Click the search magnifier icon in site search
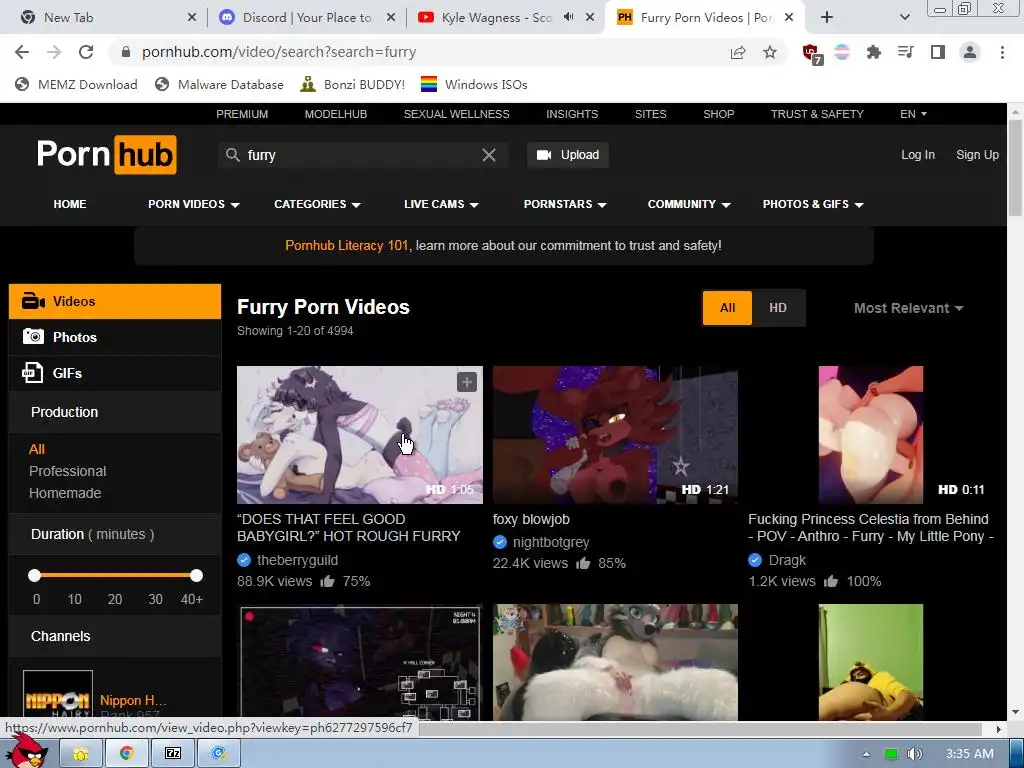Screen dimensions: 1024x768 pyautogui.click(x=232, y=155)
